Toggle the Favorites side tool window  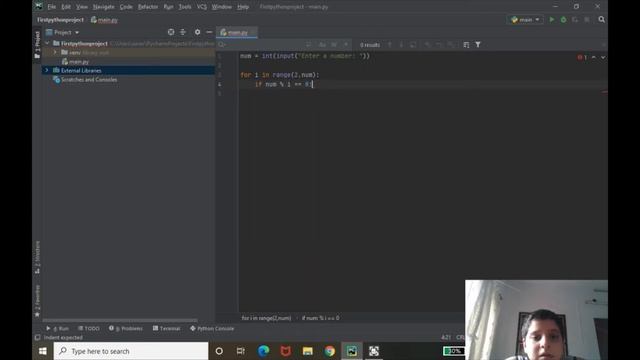[37, 301]
